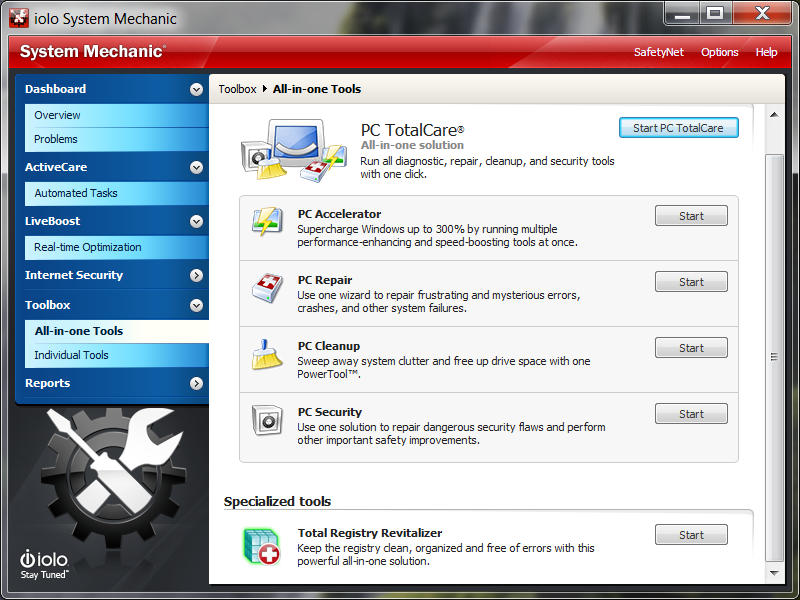Collapse the LiveBoost section chevron

click(196, 221)
